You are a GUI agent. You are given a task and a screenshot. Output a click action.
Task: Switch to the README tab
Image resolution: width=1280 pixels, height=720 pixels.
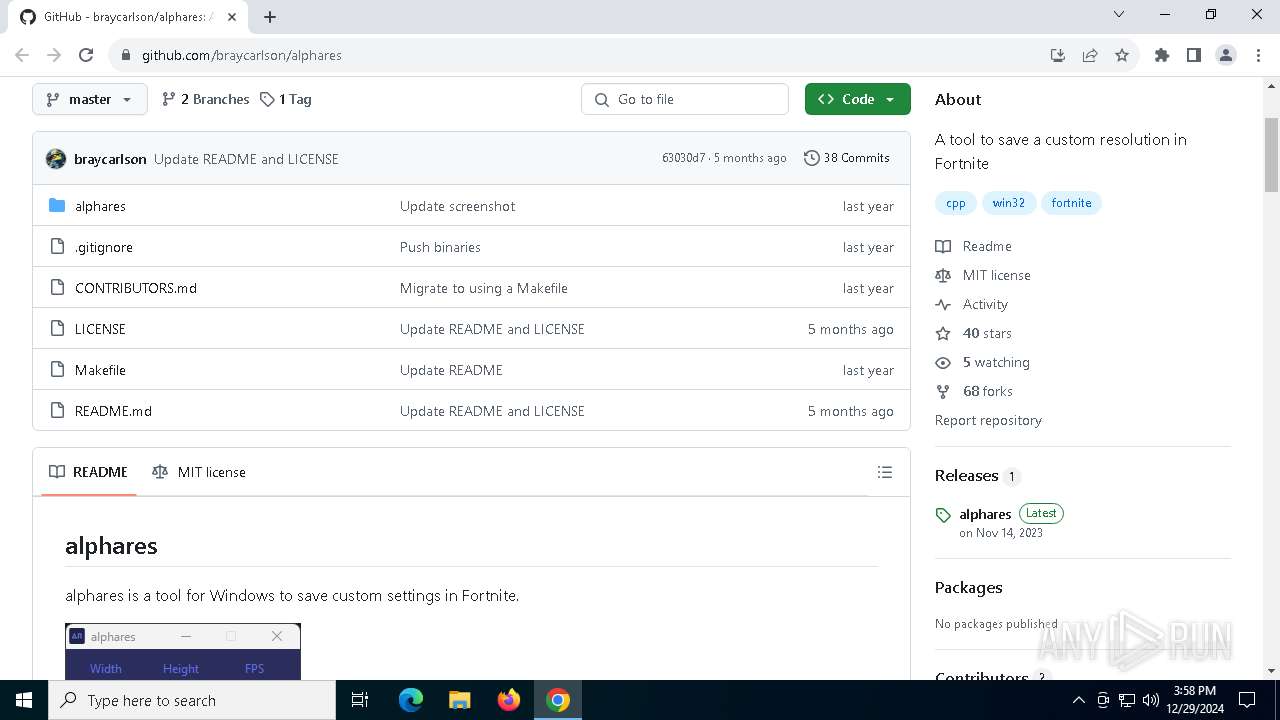88,472
